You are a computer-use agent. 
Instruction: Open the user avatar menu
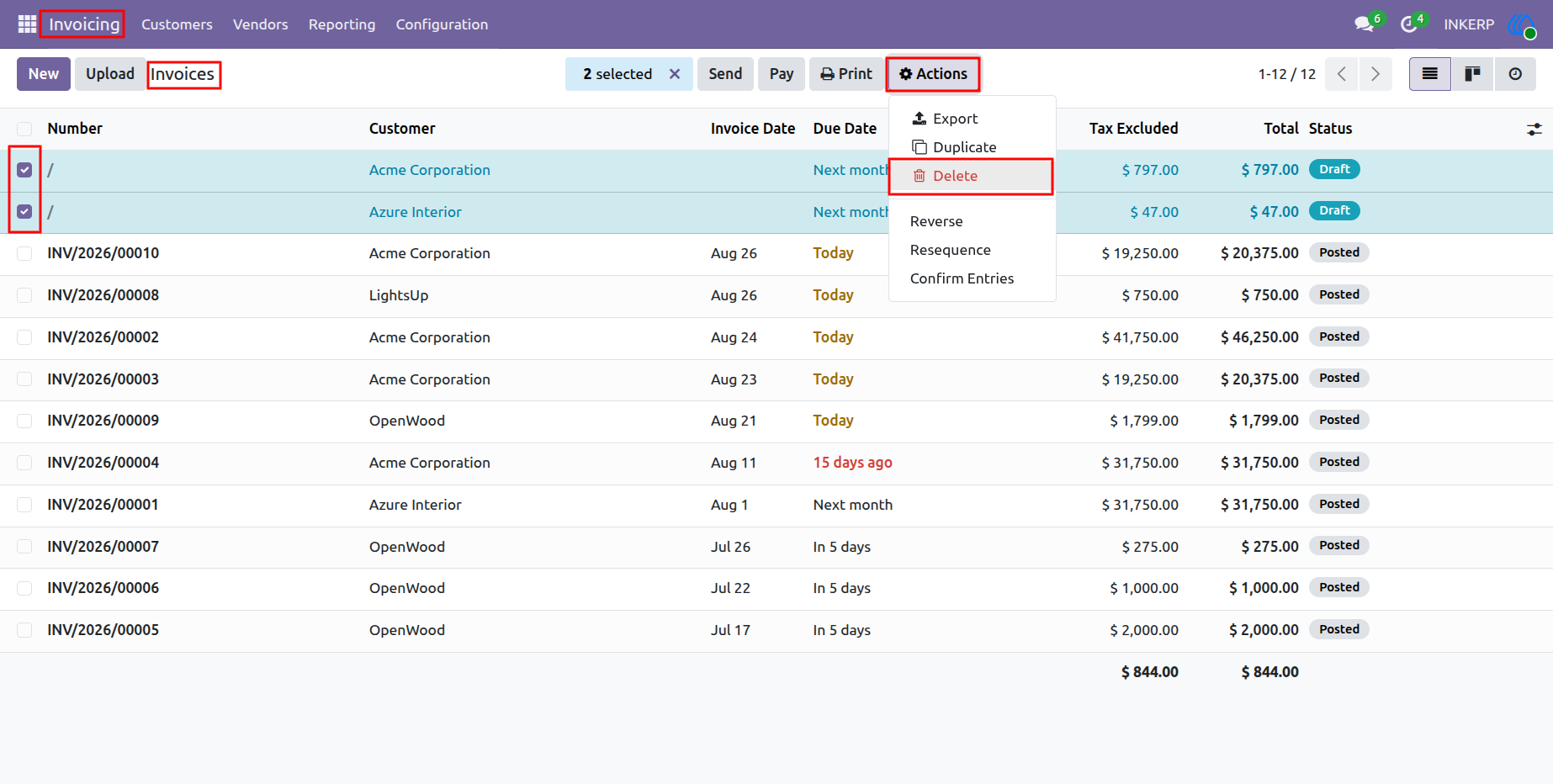click(x=1522, y=24)
